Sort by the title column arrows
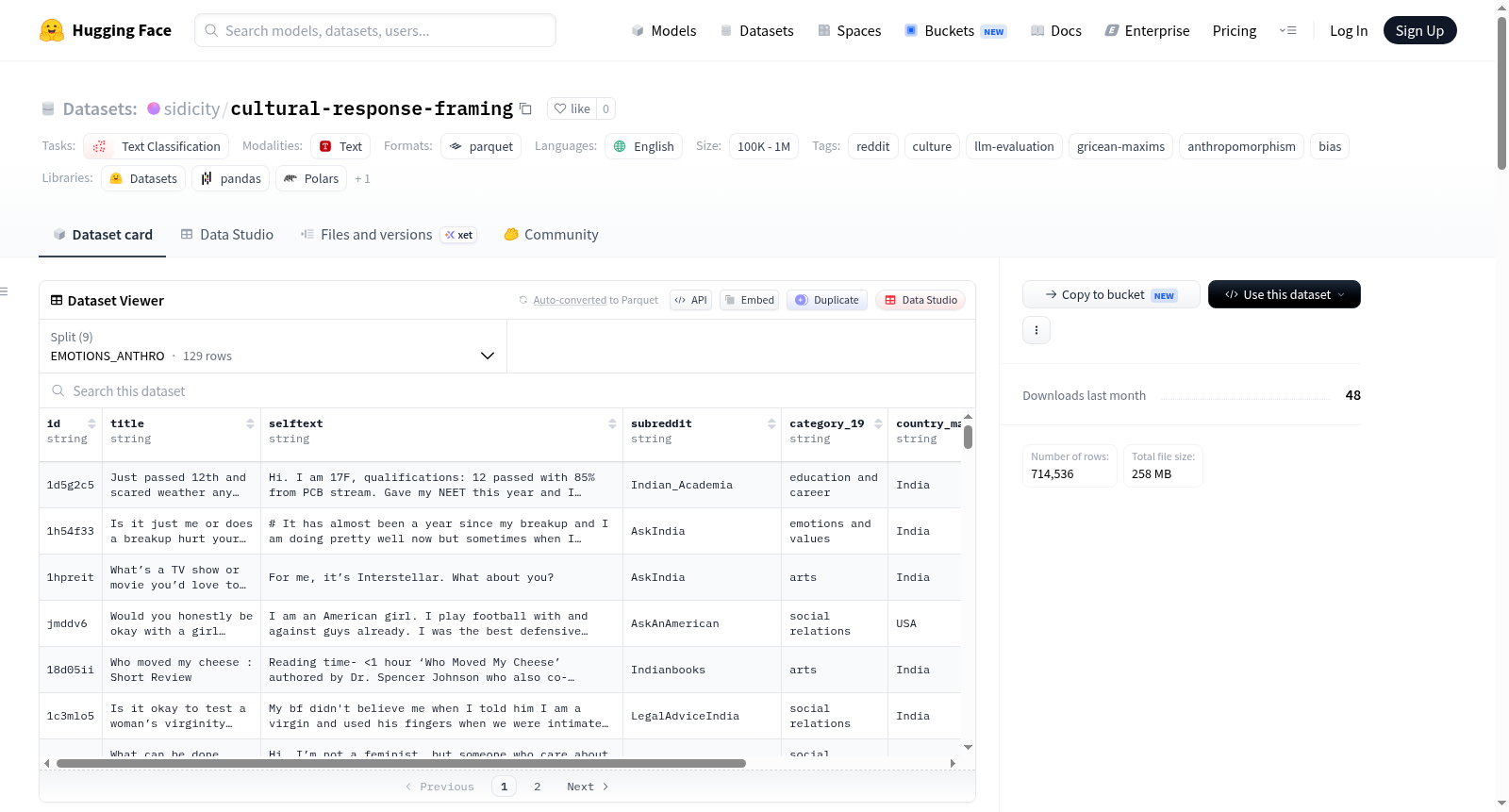Screen dimensions: 1509x812 [x=250, y=423]
